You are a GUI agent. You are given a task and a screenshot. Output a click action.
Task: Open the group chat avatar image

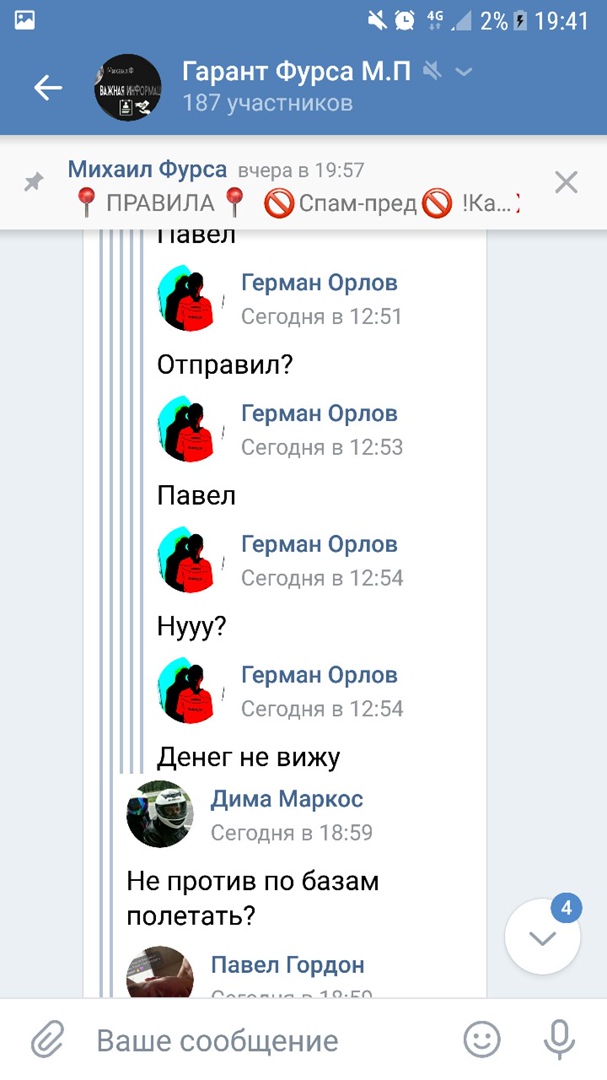pyautogui.click(x=127, y=87)
